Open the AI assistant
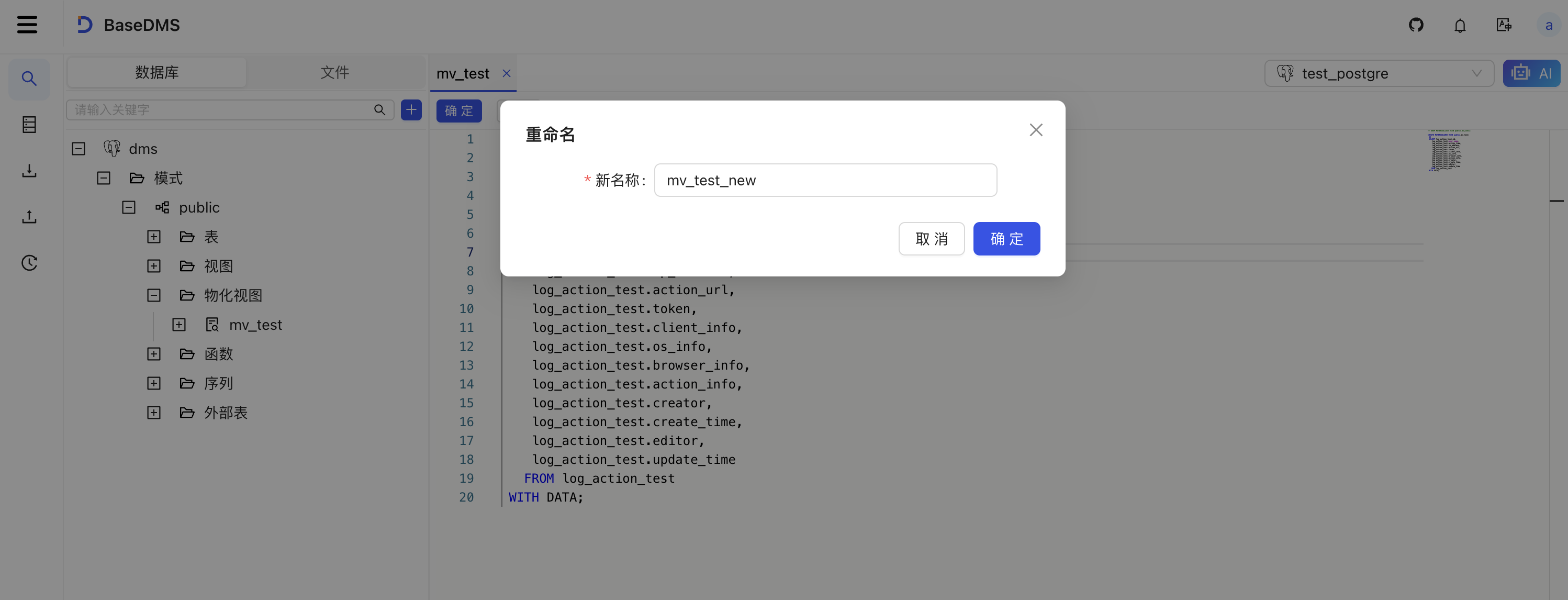This screenshot has height=600, width=1568. pos(1531,73)
